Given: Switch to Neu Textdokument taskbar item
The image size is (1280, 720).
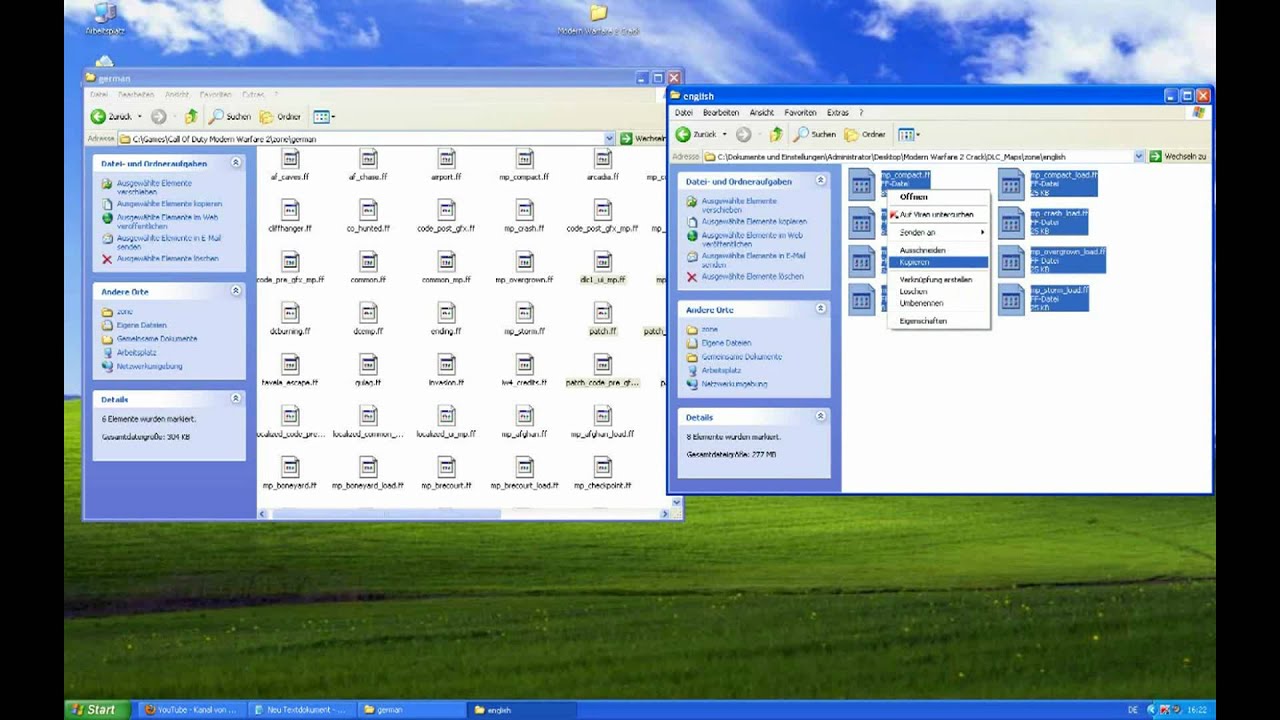Looking at the screenshot, I should coord(299,710).
